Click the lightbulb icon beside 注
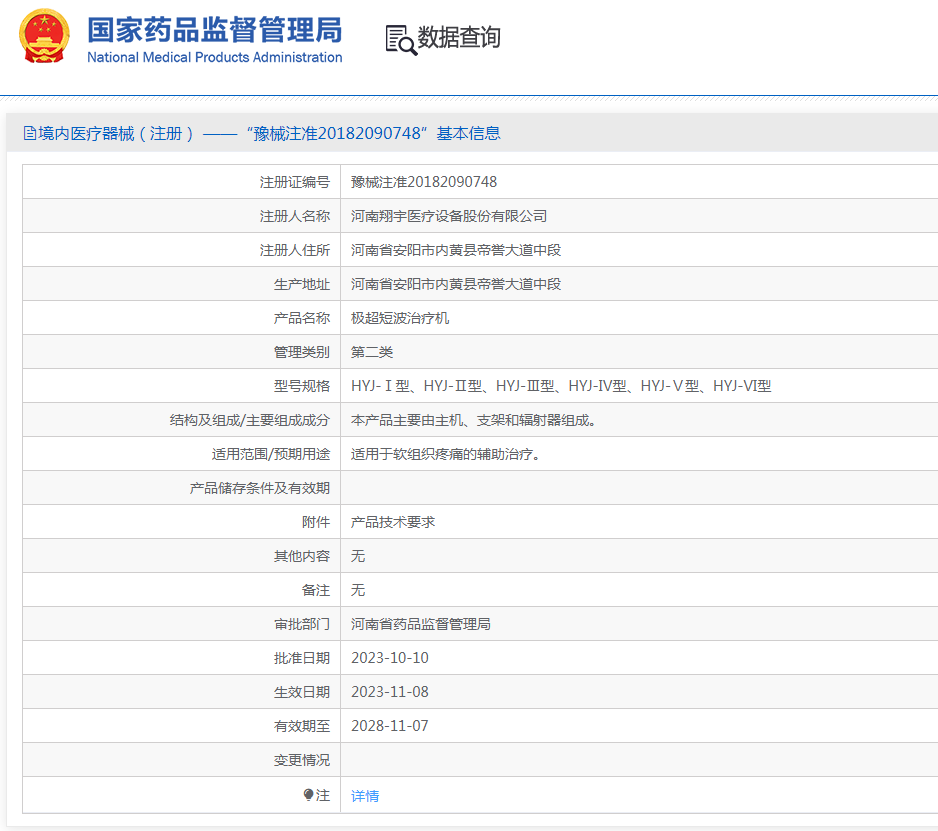The width and height of the screenshot is (938, 831). pos(309,795)
